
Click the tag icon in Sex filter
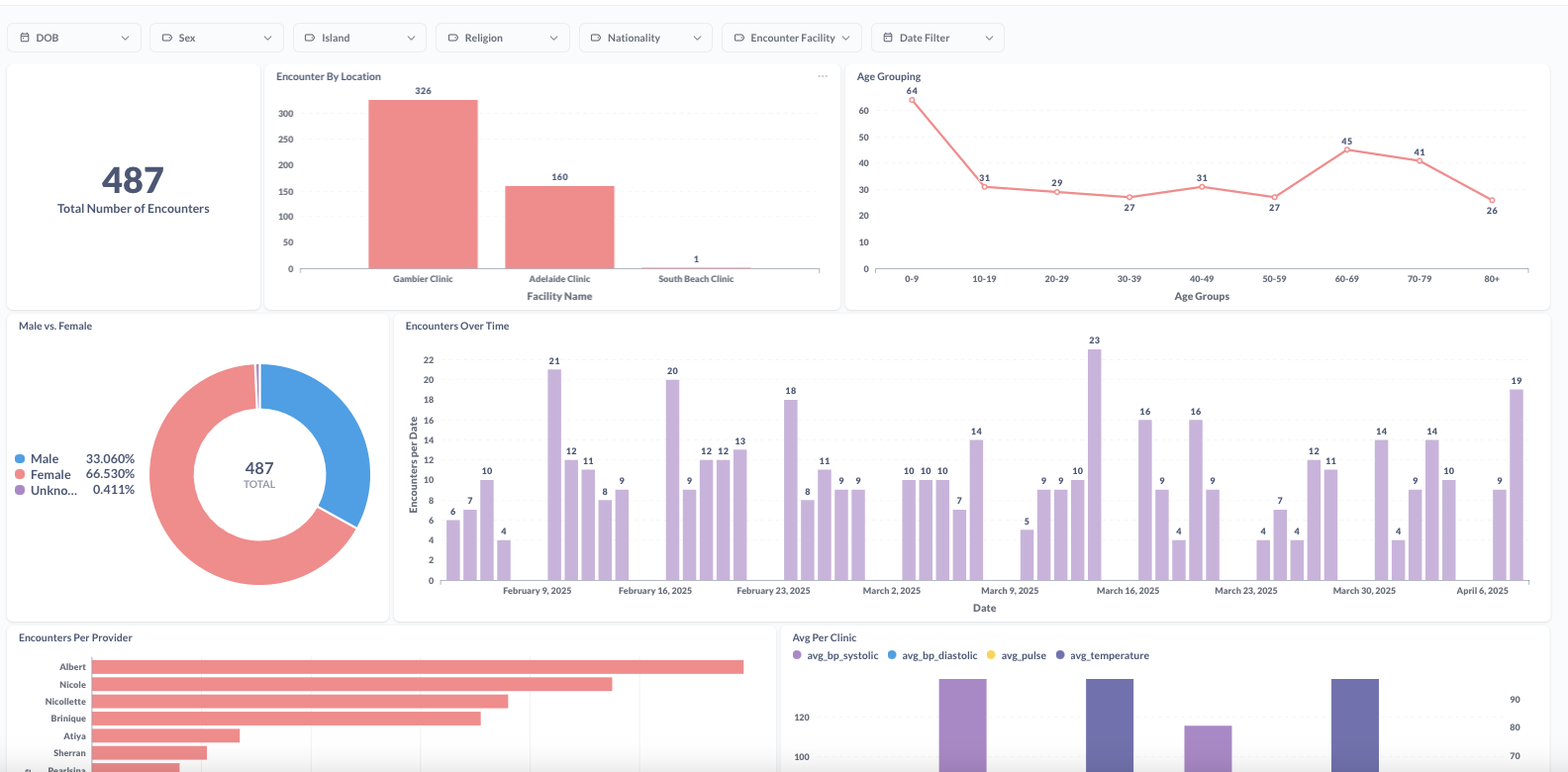(x=167, y=38)
